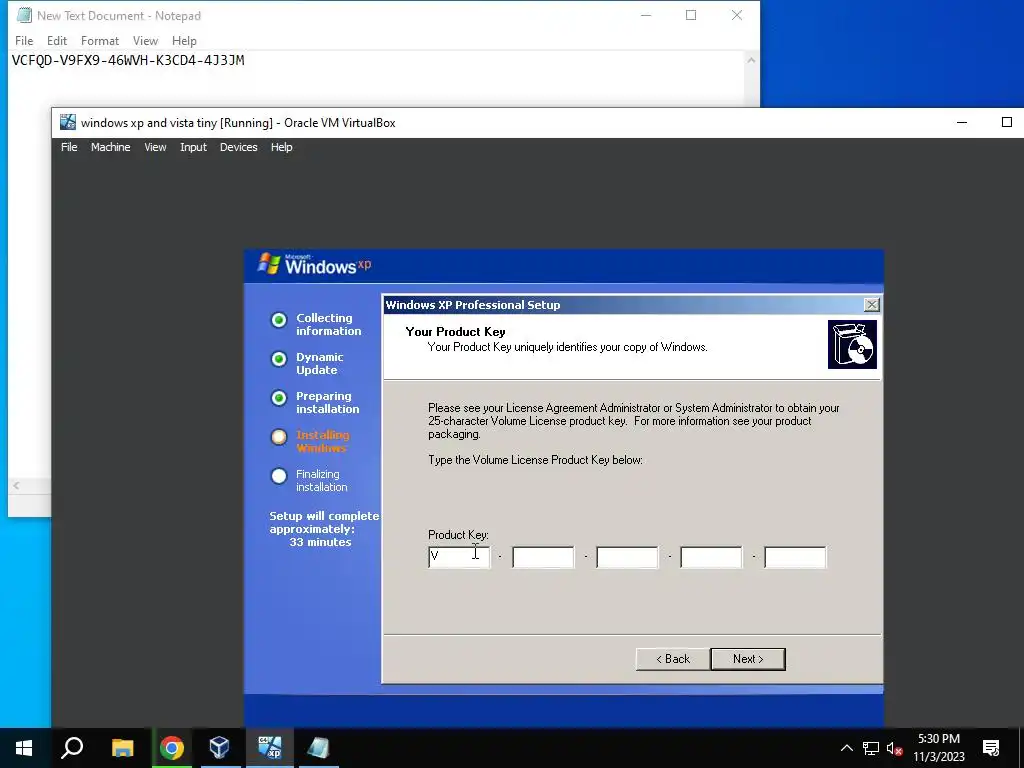Click the first Product Key field
This screenshot has height=768, width=1024.
coord(459,557)
